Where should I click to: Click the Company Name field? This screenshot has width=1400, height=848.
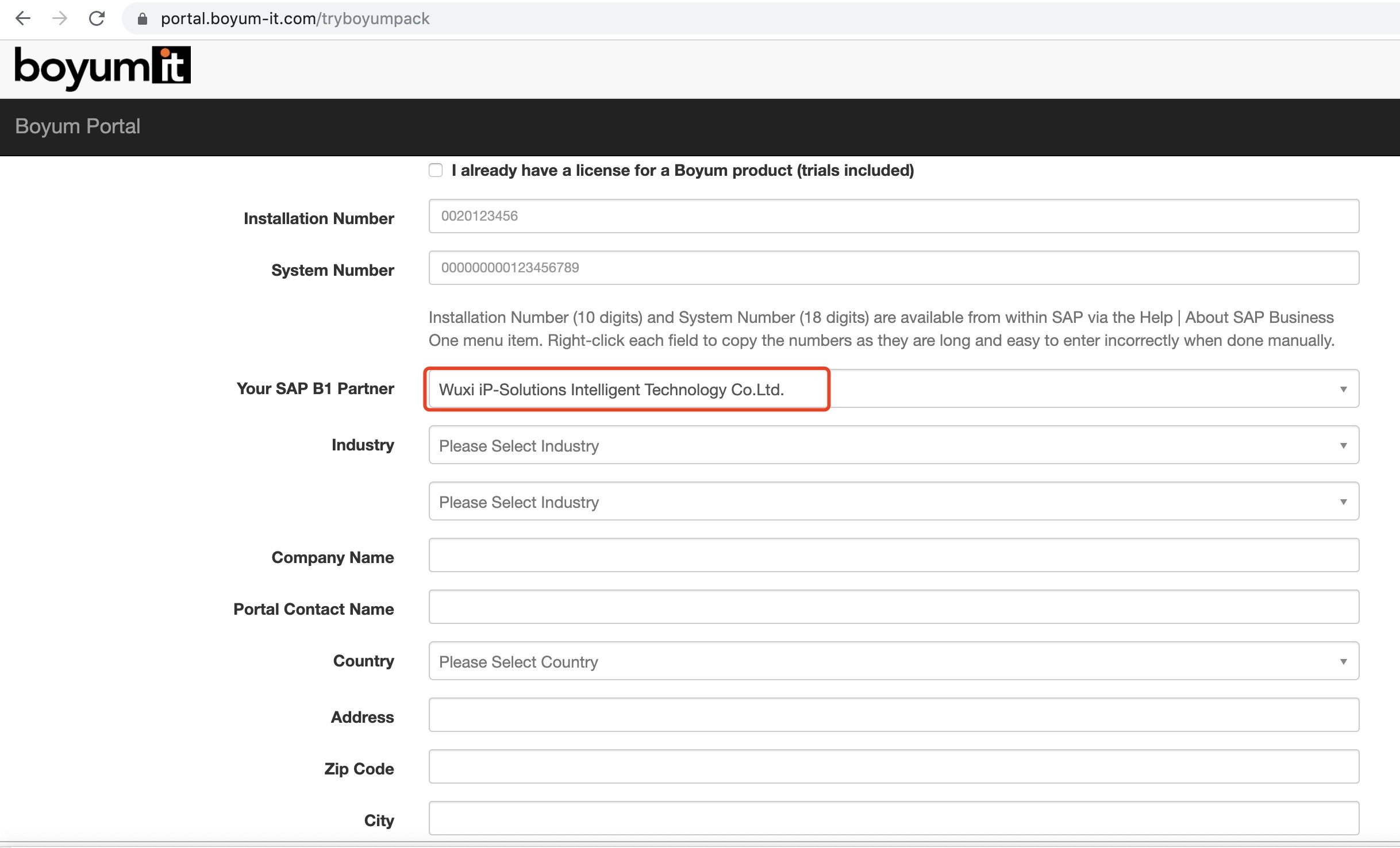click(894, 555)
